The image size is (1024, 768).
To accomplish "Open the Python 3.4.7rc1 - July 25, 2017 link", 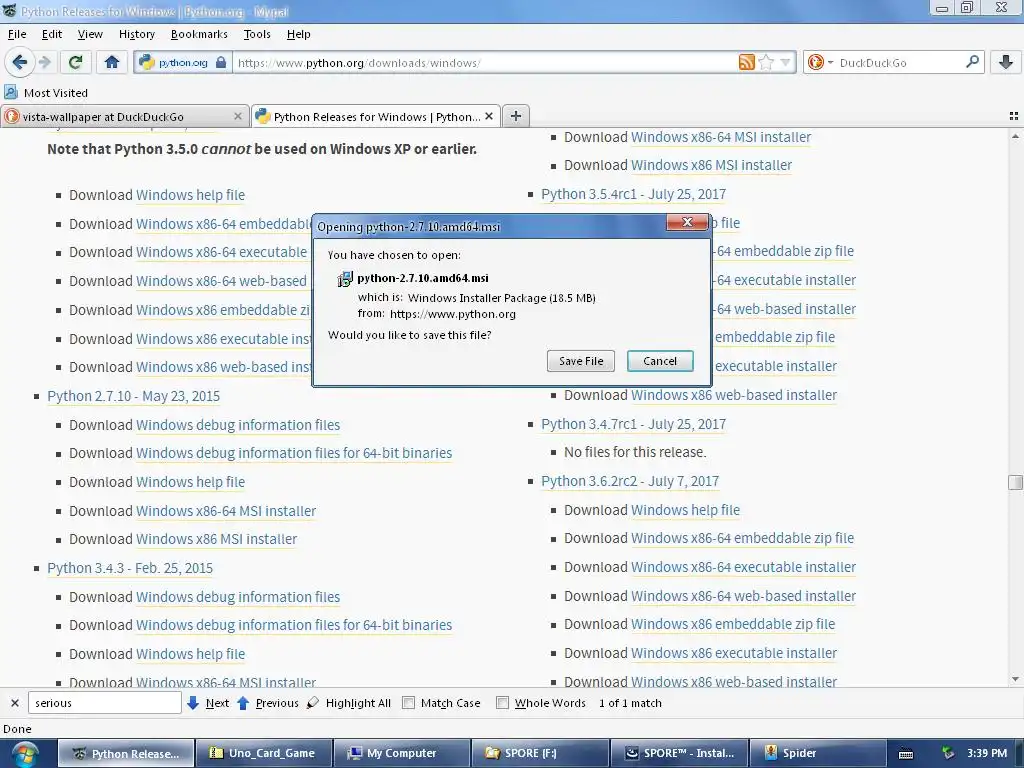I will [633, 424].
